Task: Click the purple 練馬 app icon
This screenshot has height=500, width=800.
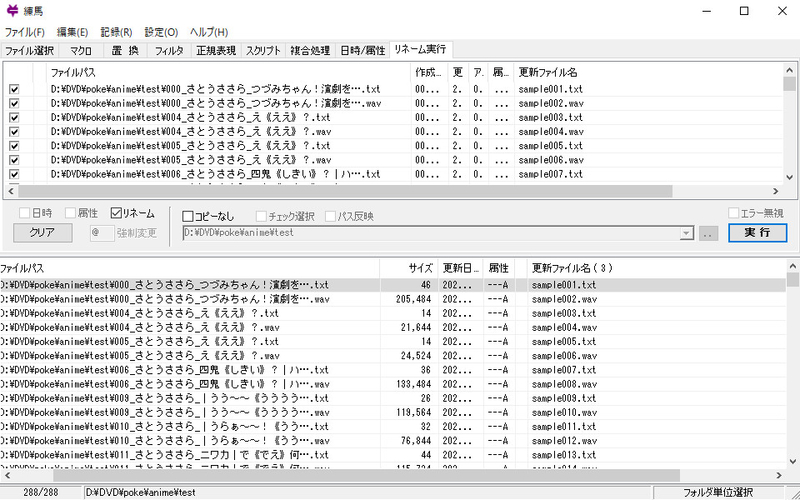Action: 13,11
